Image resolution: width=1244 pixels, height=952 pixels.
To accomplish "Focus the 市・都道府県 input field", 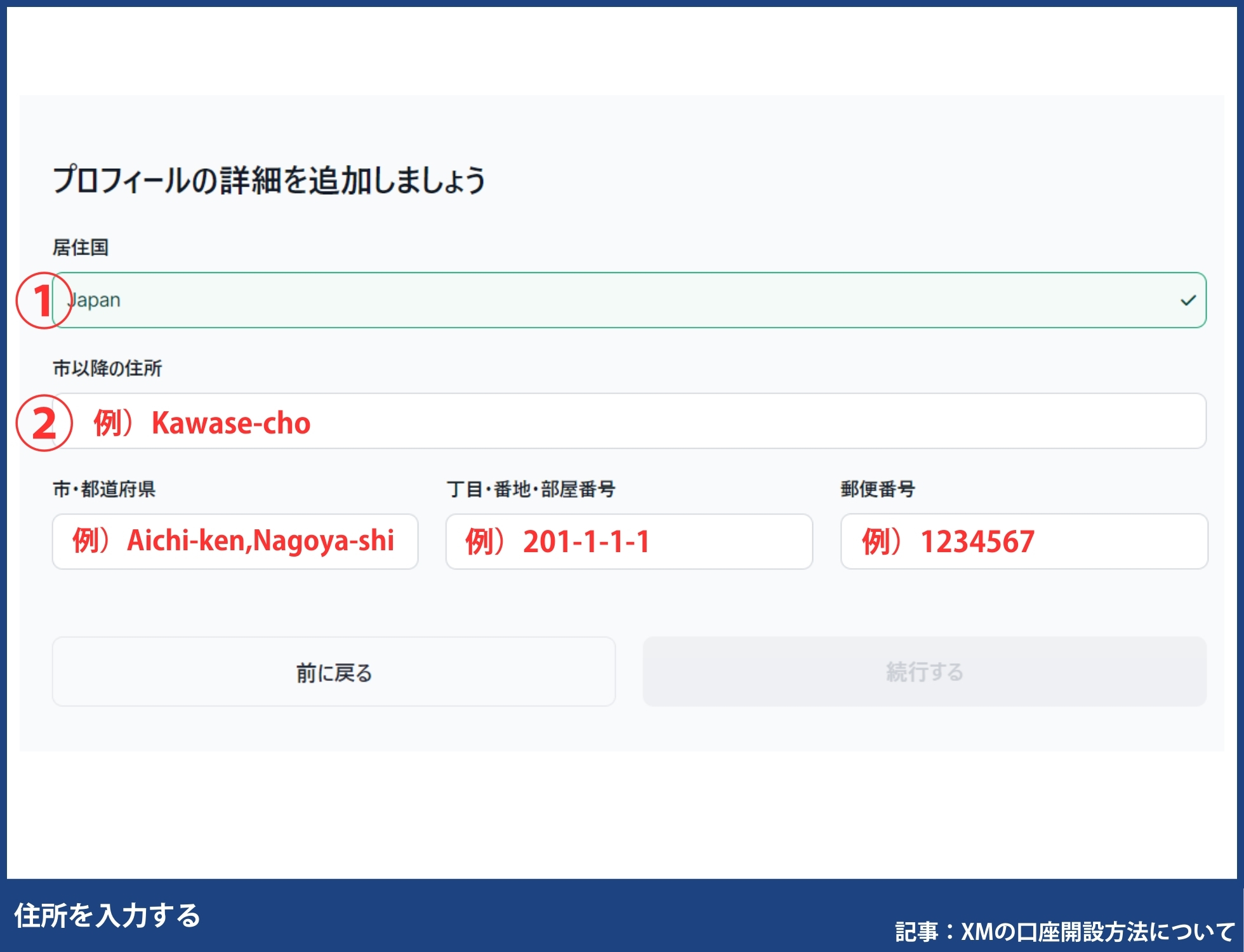I will pyautogui.click(x=235, y=541).
